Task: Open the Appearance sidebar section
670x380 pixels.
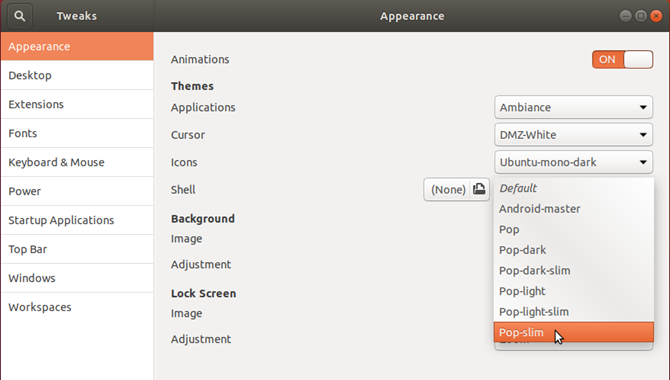Action: click(77, 46)
